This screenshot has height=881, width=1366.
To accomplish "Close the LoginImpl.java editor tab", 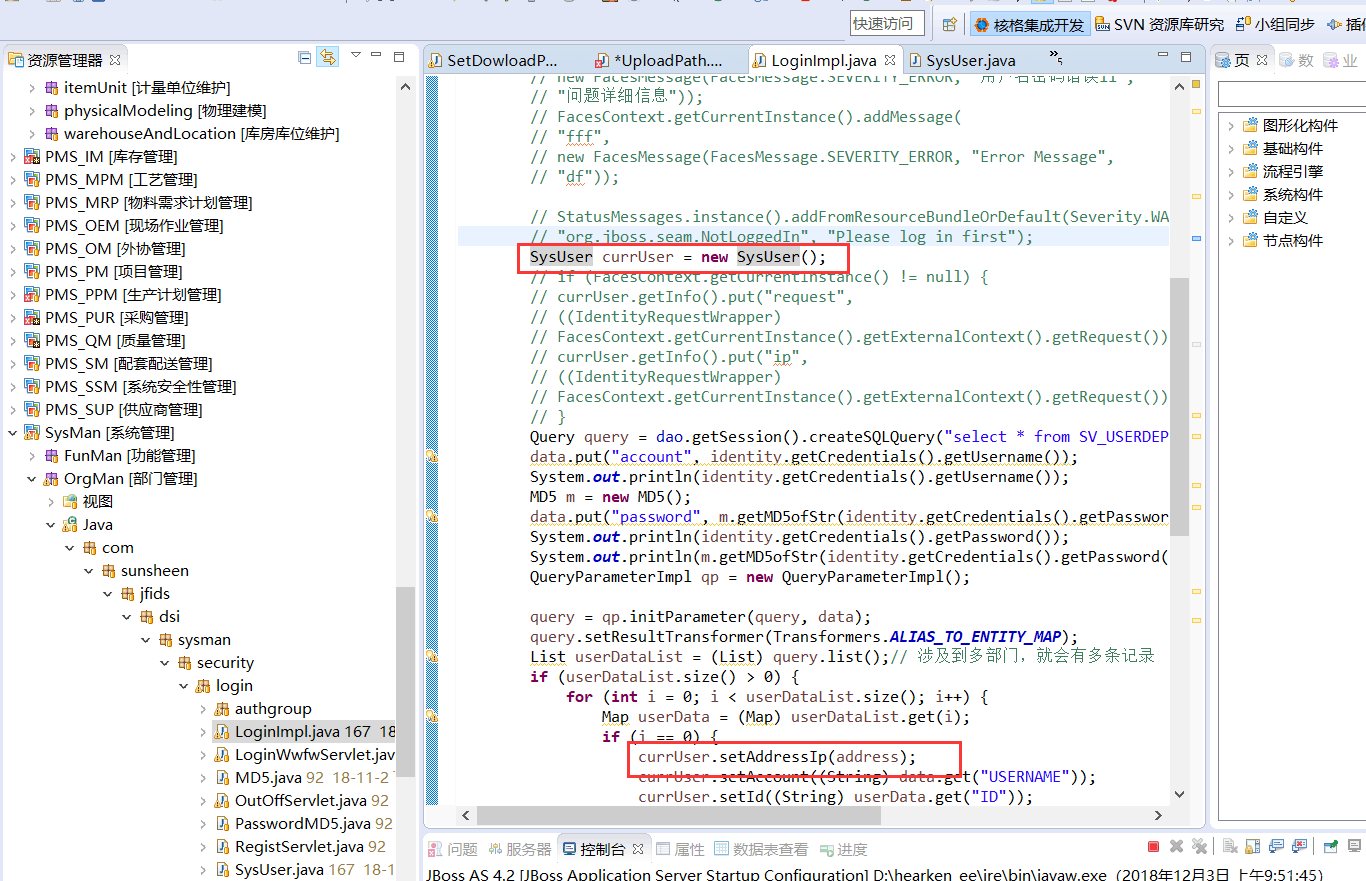I will click(x=889, y=60).
